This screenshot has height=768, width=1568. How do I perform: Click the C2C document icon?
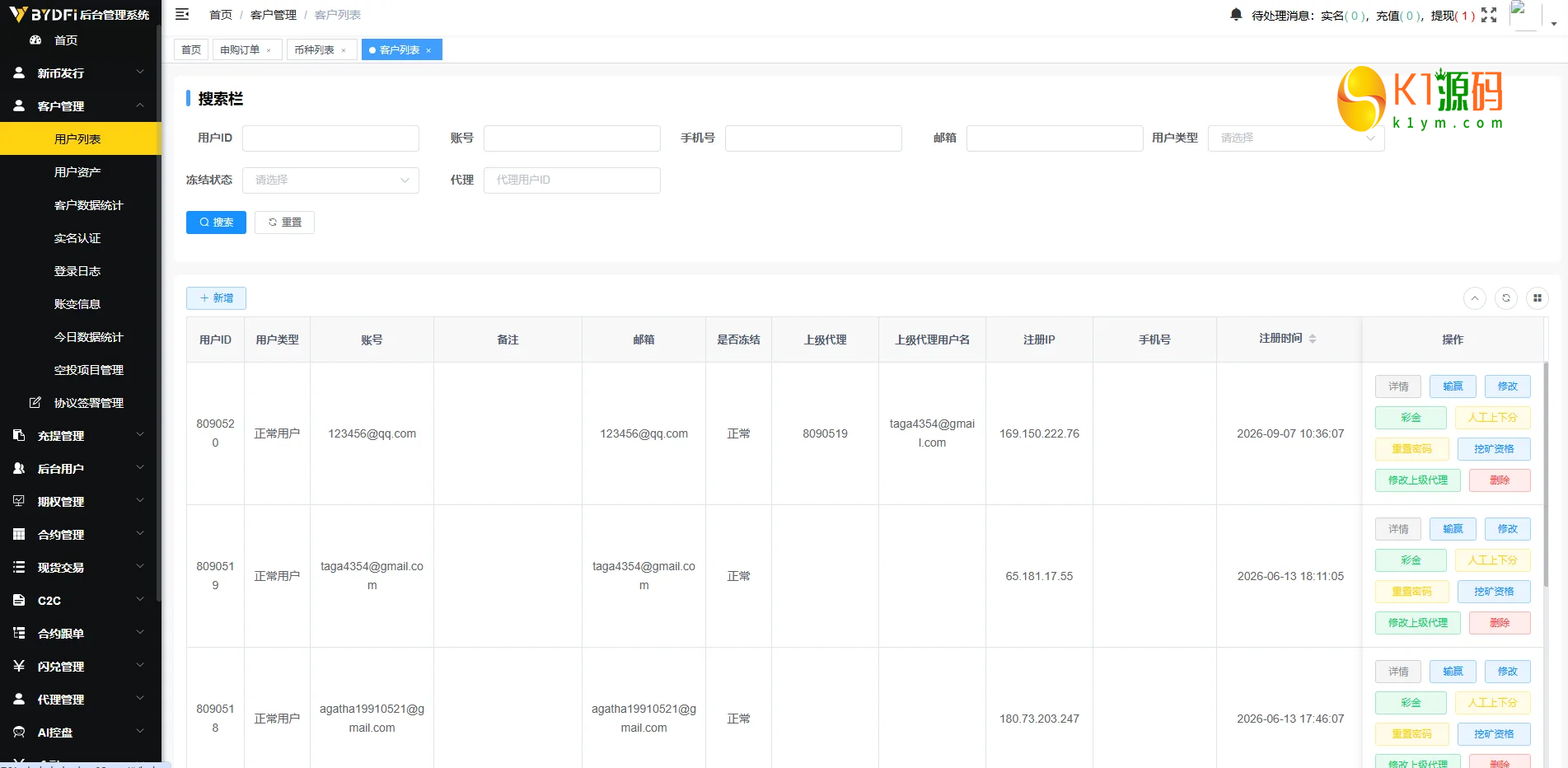19,600
